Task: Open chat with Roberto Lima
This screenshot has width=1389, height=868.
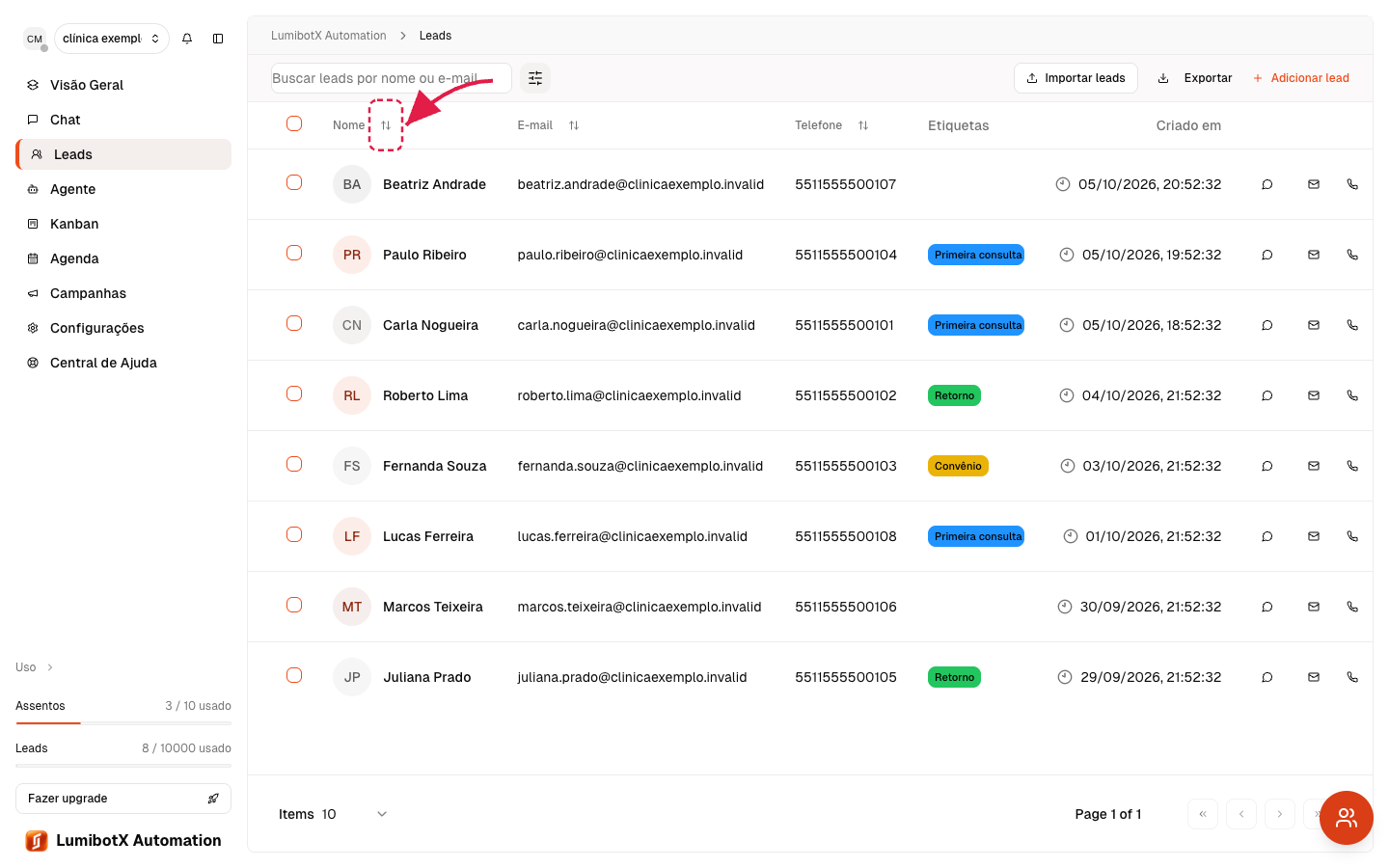Action: pos(1267,395)
